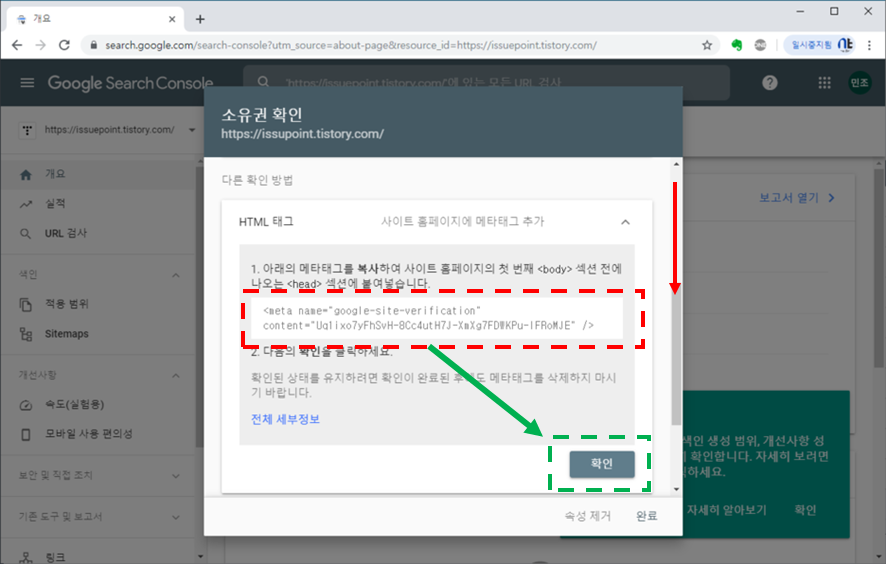
Task: Open 실적 performance report
Action: point(98,204)
